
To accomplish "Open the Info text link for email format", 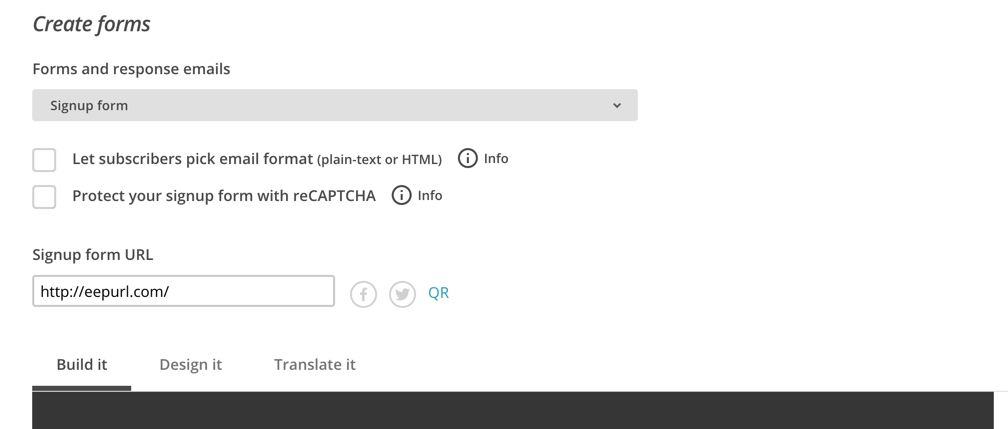I will [x=496, y=158].
